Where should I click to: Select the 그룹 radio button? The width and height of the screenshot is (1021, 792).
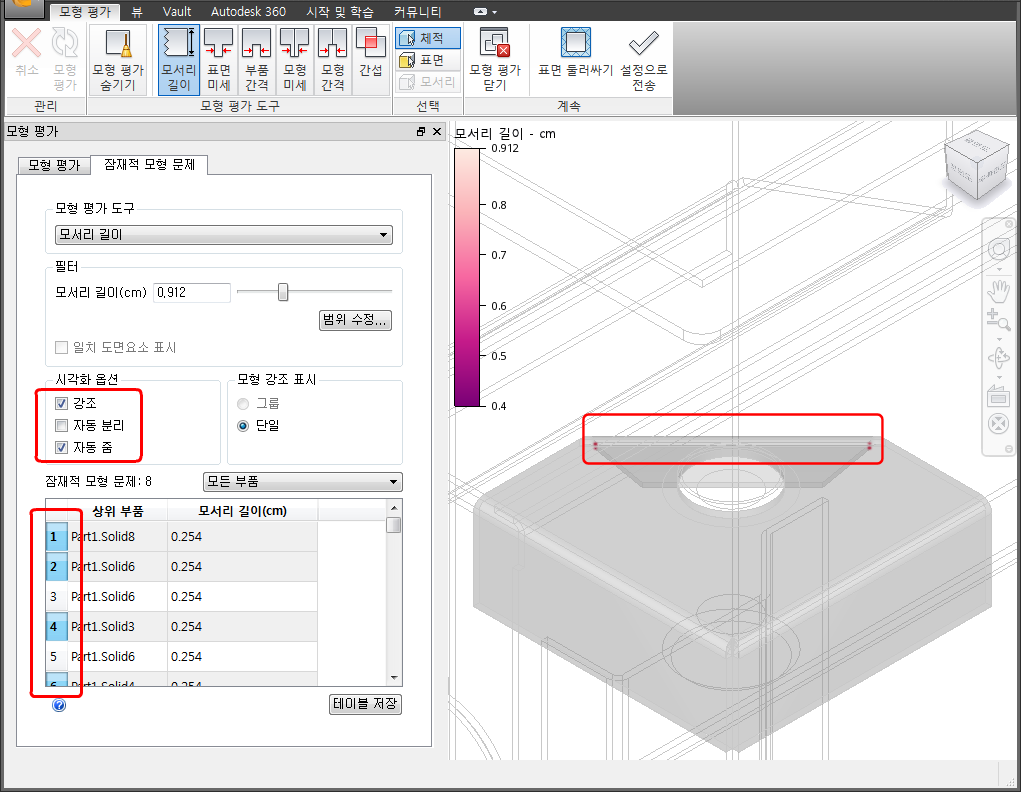[243, 404]
